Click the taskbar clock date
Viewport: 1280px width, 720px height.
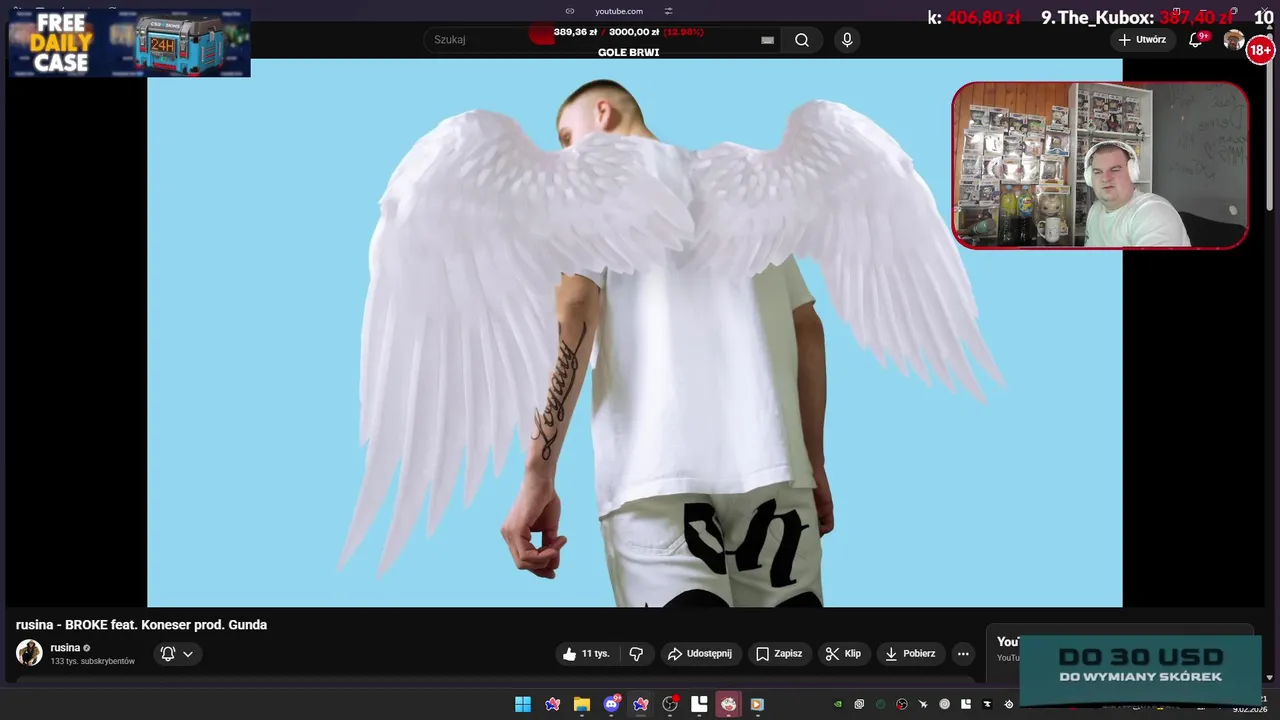(x=1250, y=710)
